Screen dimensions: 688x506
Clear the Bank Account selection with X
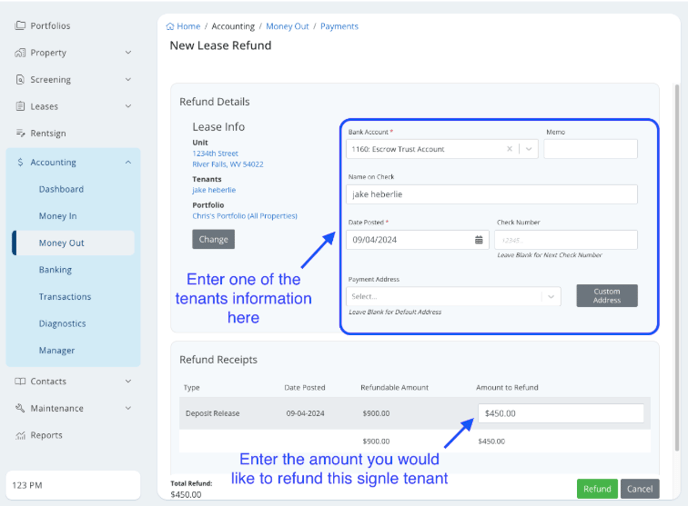click(x=509, y=149)
